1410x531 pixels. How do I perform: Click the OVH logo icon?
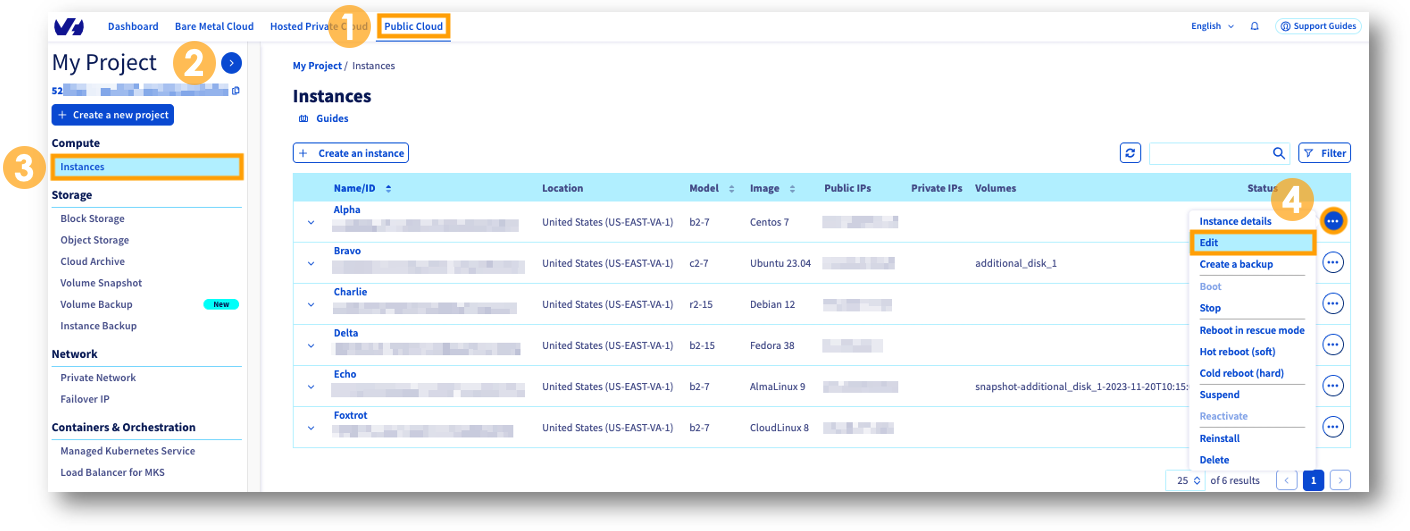[69, 26]
